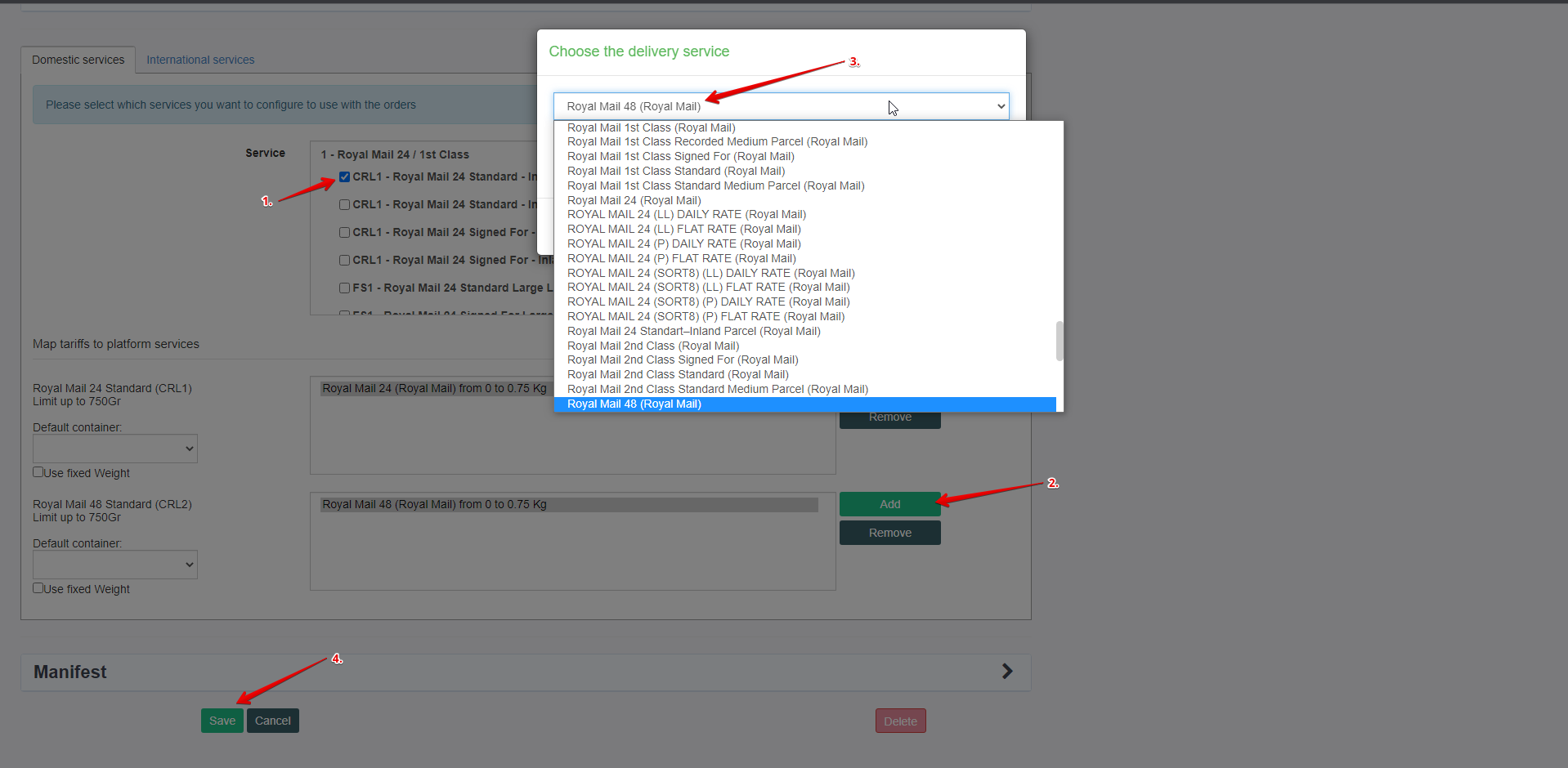Save the carrier configuration
Screen dimensions: 1568x768
click(222, 721)
